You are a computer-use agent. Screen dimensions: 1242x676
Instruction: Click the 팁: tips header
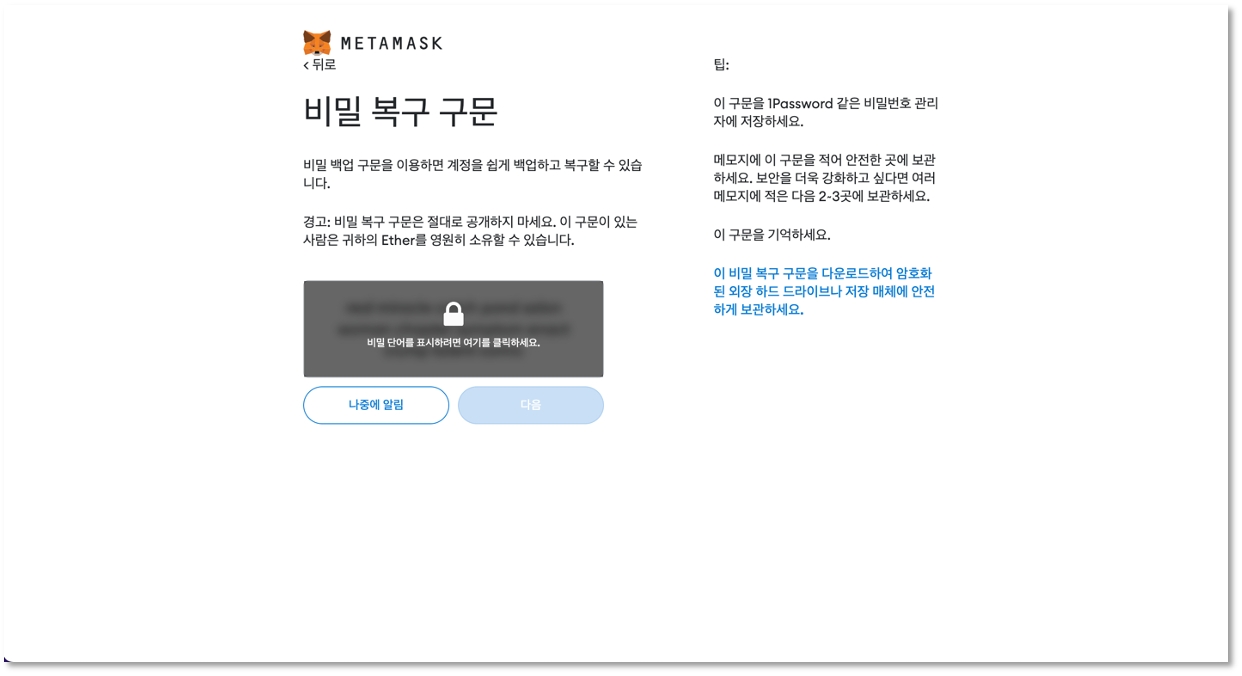pos(721,65)
